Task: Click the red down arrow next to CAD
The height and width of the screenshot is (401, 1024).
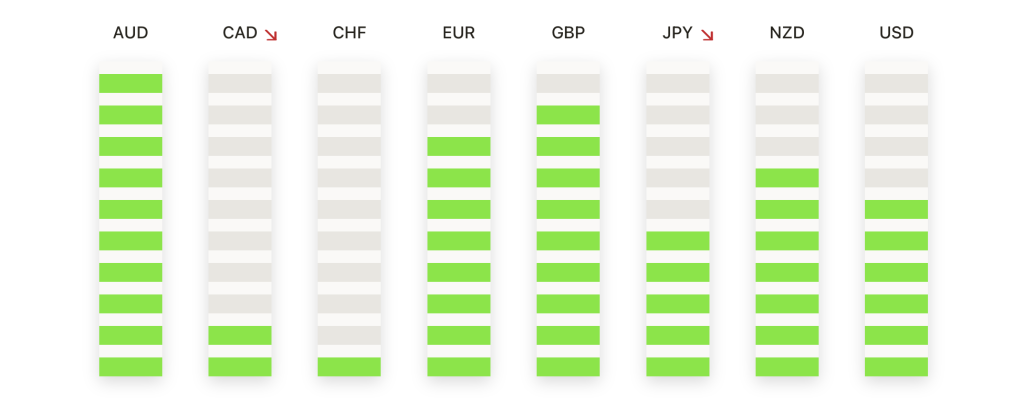Action: (x=271, y=35)
